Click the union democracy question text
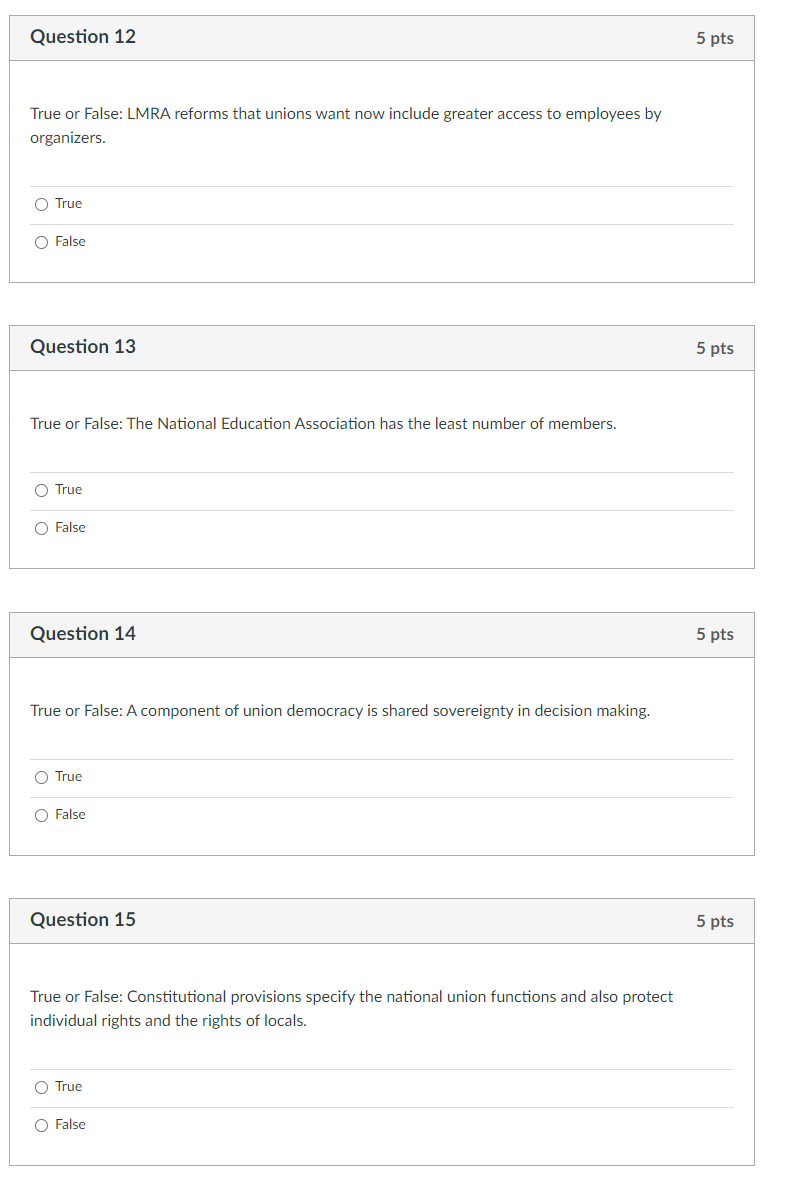 pyautogui.click(x=340, y=711)
